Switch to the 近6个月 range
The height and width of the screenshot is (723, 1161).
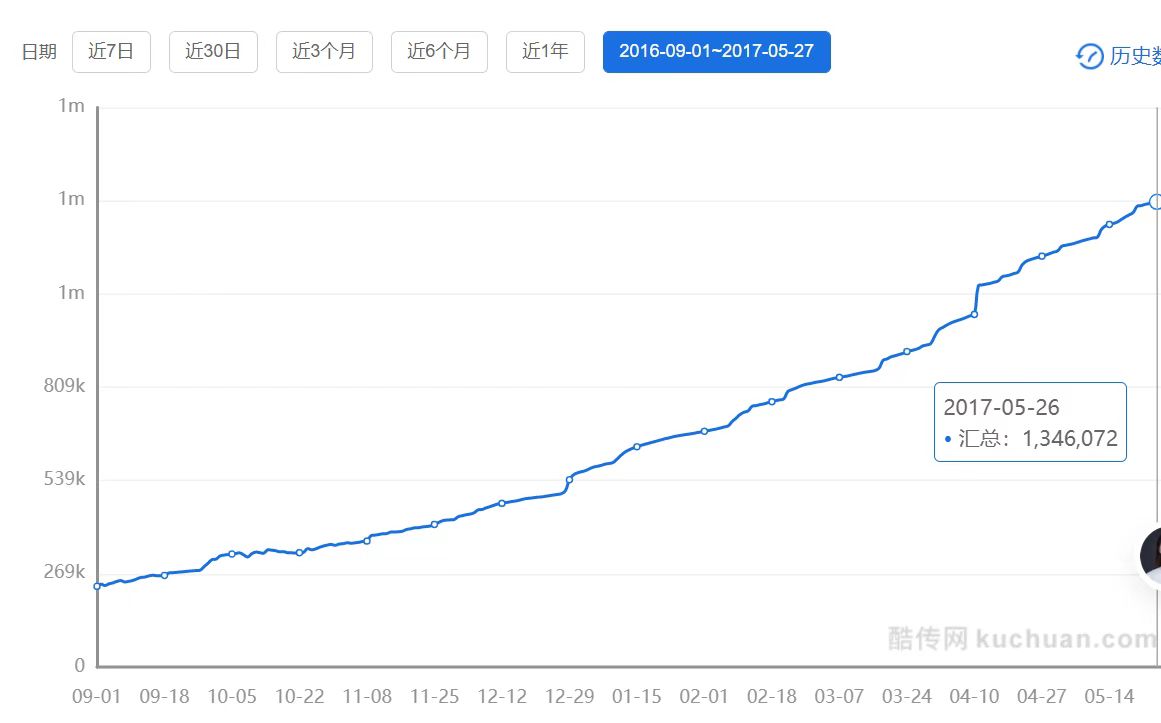coord(439,52)
